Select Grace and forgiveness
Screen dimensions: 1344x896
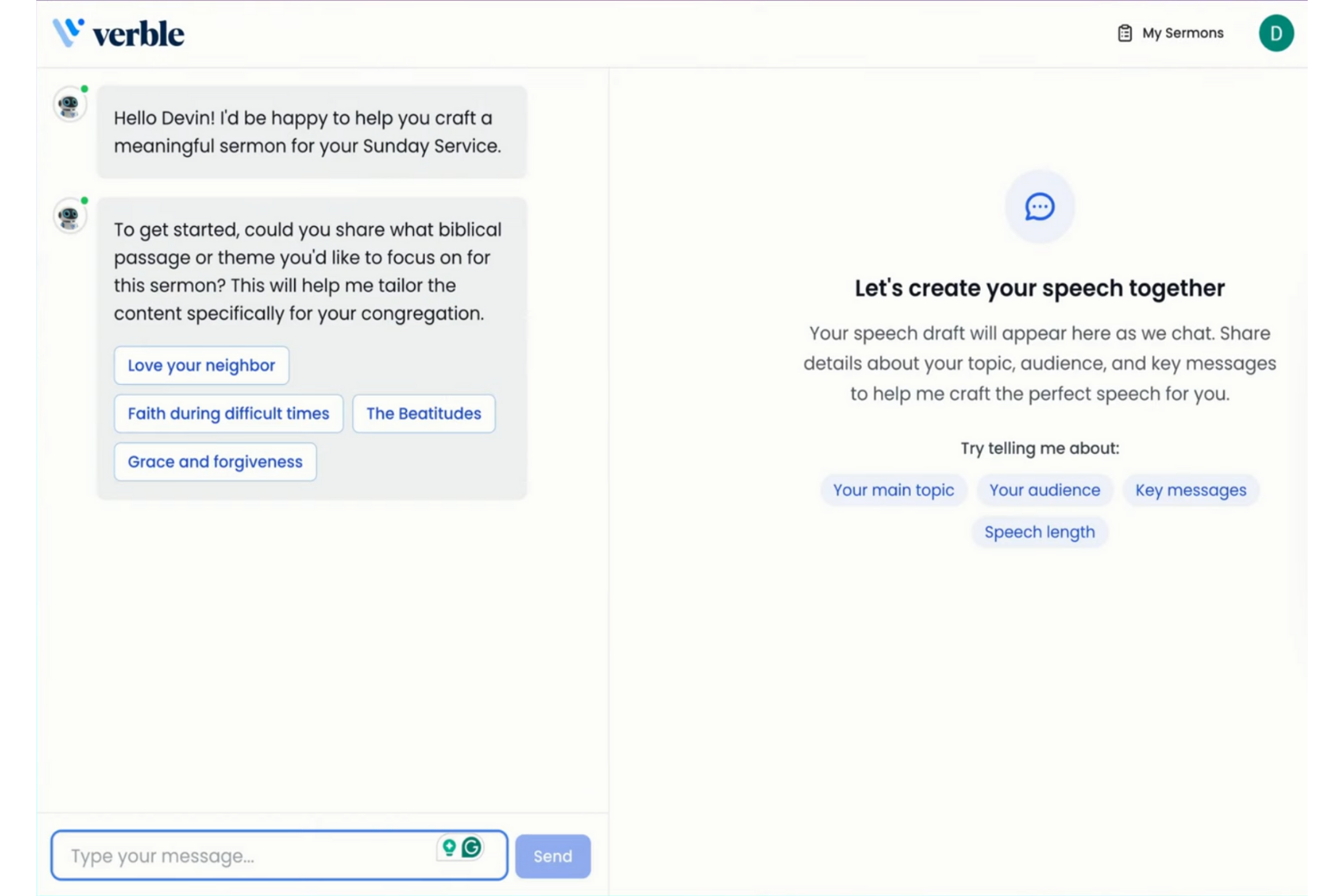pos(214,461)
